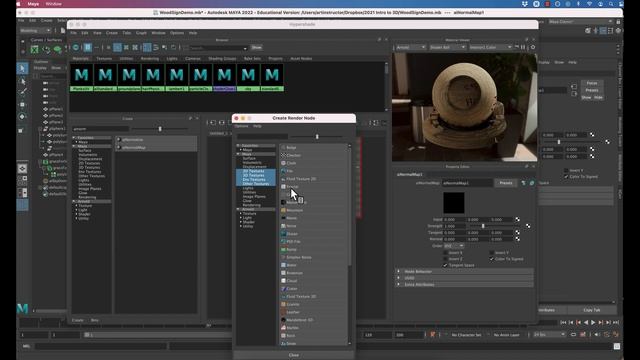Adjust icon size slider in Create Render Node

pos(317,136)
